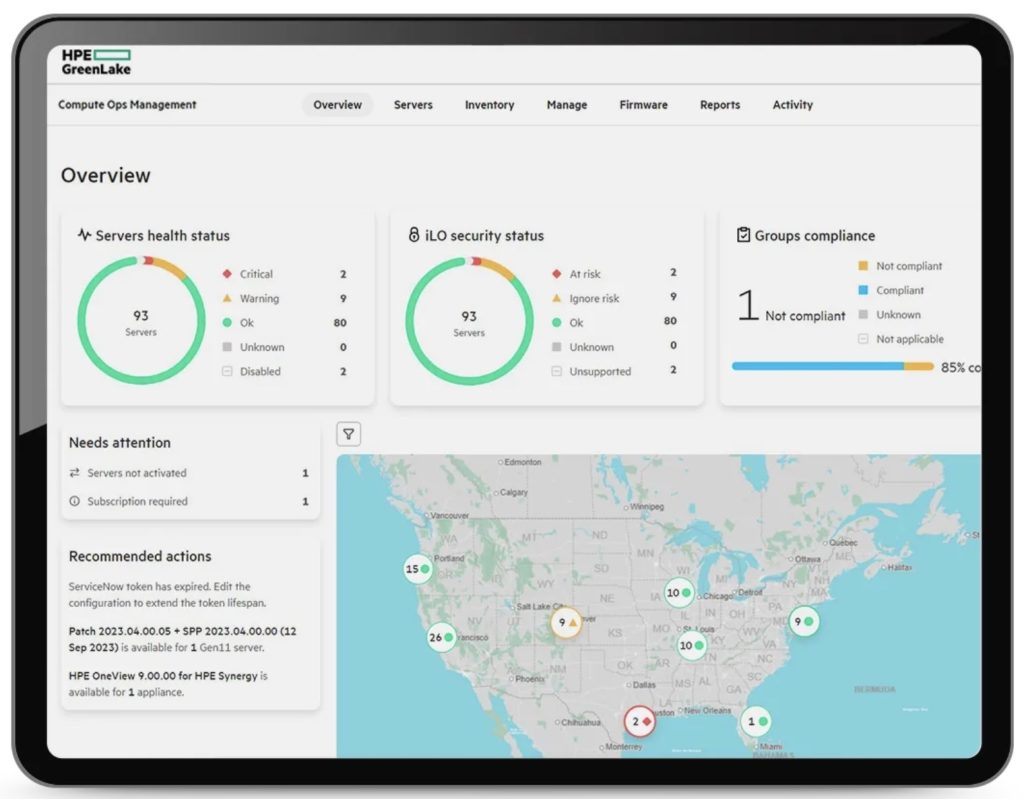Click the Chicago map cluster showing 10
This screenshot has width=1024, height=799.
pos(680,593)
